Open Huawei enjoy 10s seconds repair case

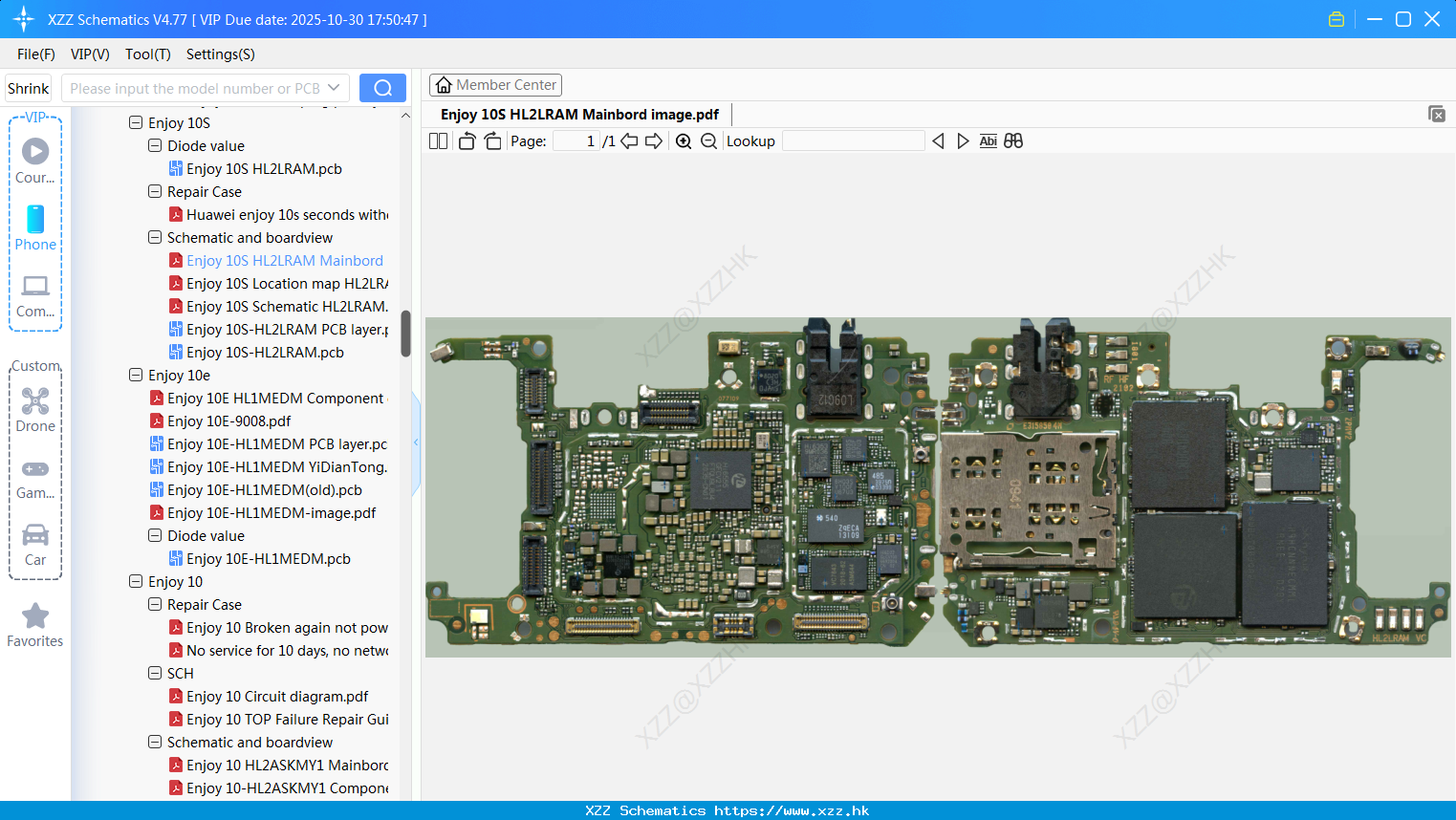[x=278, y=214]
